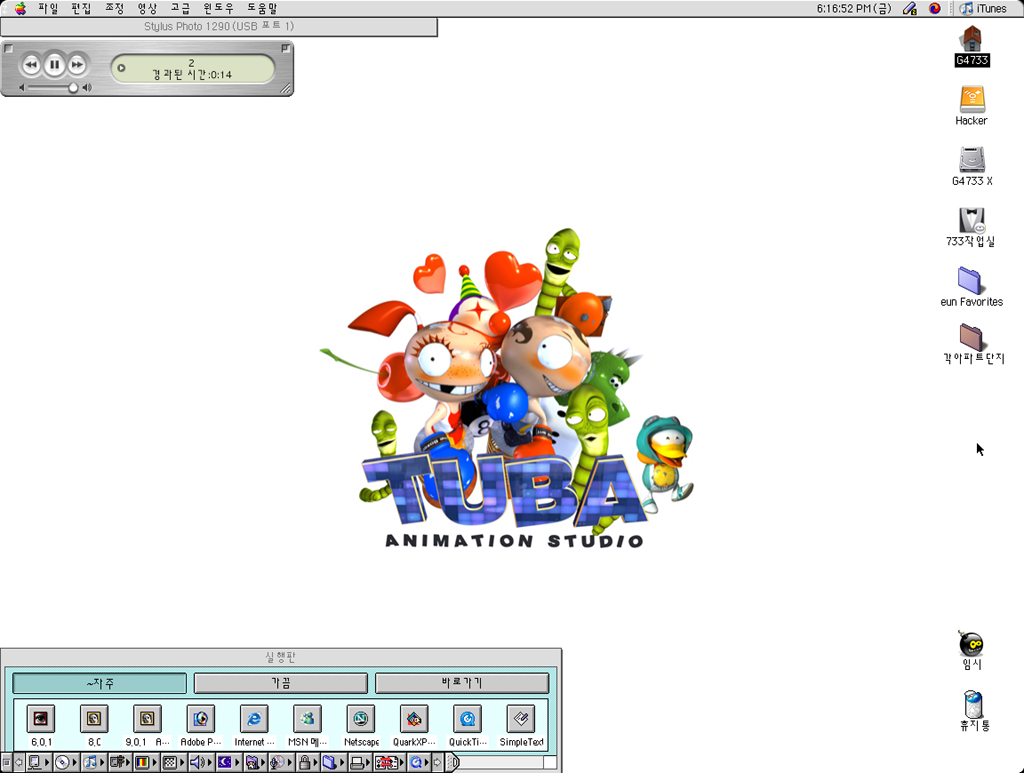Image resolution: width=1024 pixels, height=773 pixels.
Task: Select the Hacker drive icon on desktop
Action: point(971,100)
